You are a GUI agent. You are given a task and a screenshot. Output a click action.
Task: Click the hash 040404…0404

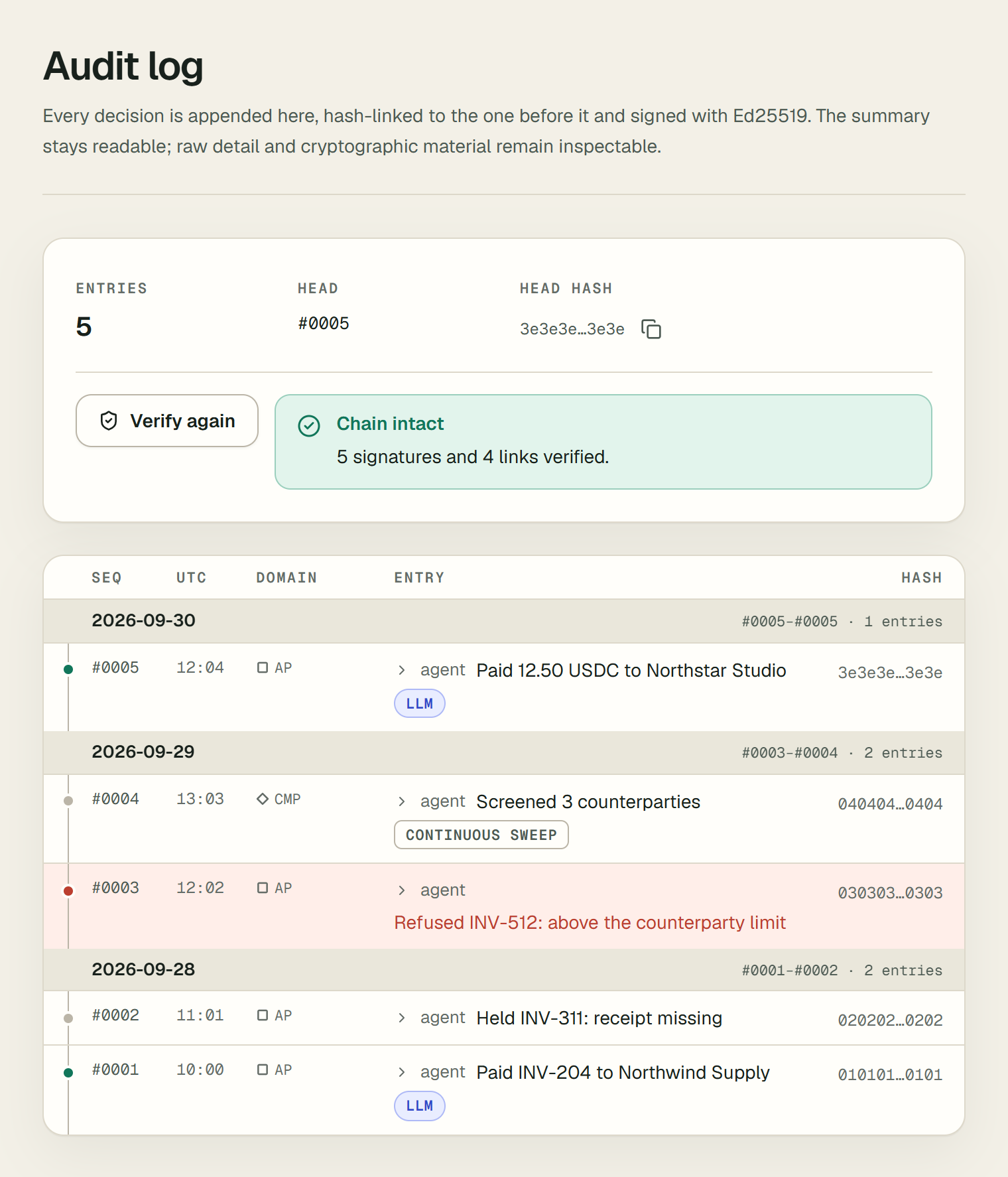coord(890,803)
